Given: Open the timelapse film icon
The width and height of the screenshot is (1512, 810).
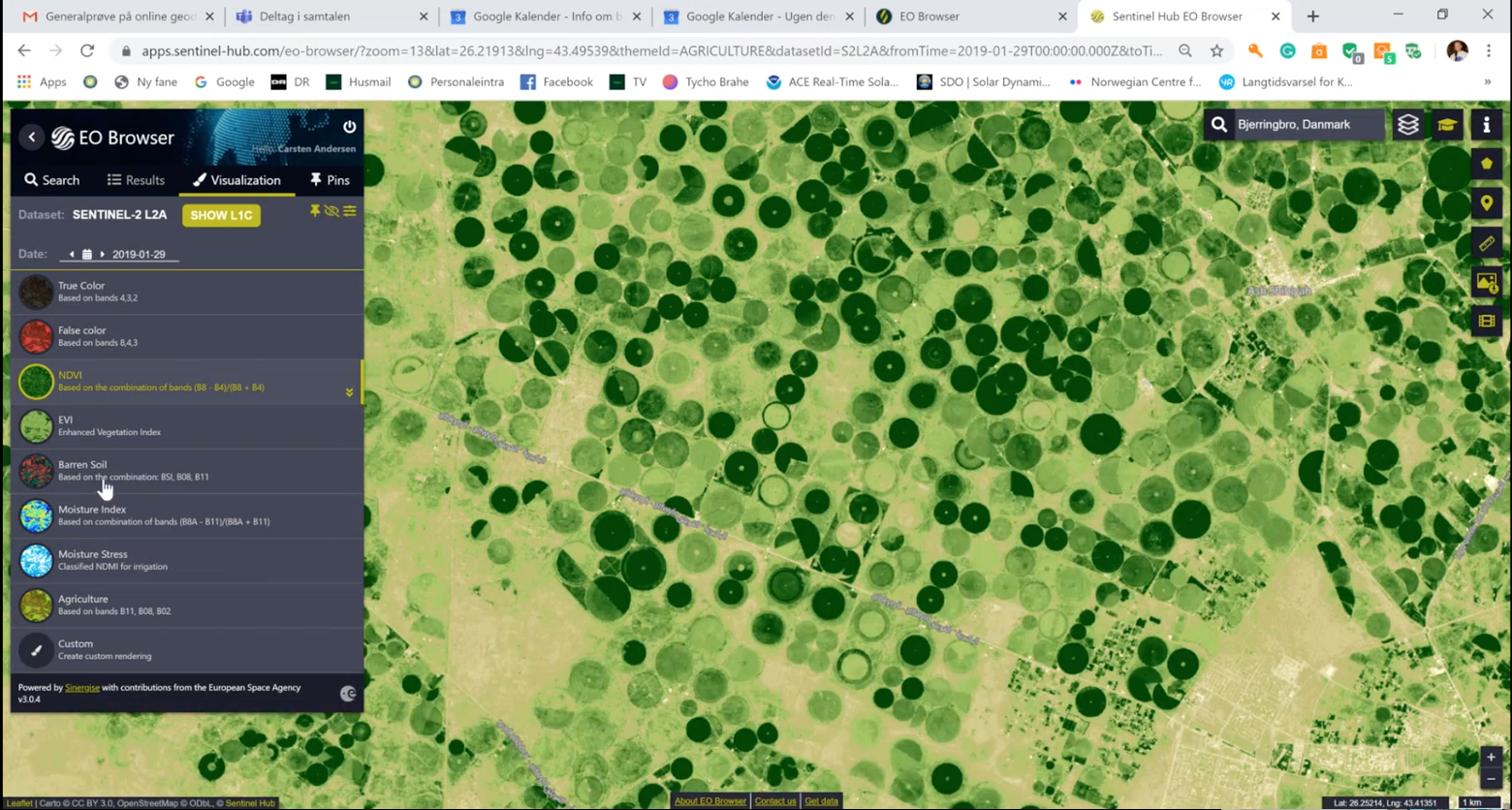Looking at the screenshot, I should pos(1487,321).
